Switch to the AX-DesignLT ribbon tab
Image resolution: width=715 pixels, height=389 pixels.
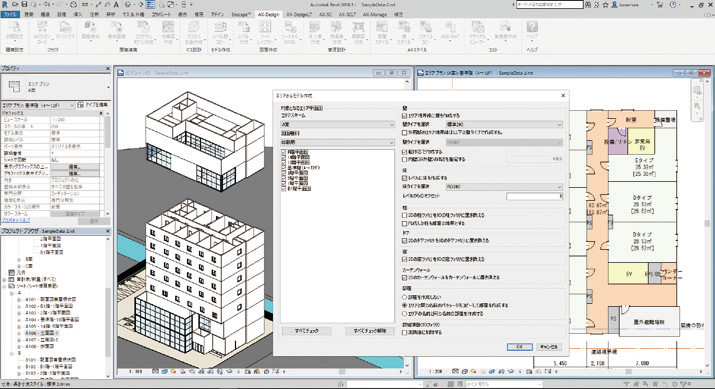(x=298, y=15)
